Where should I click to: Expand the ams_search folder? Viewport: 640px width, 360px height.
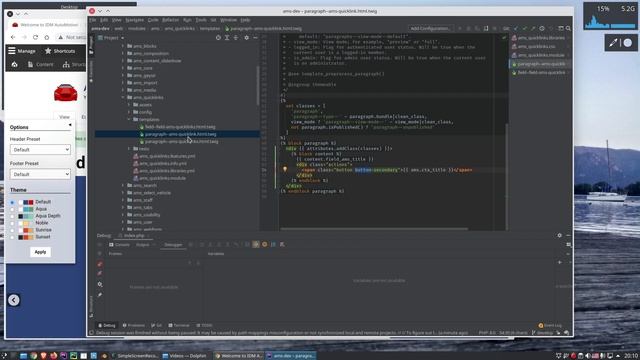[x=123, y=186]
